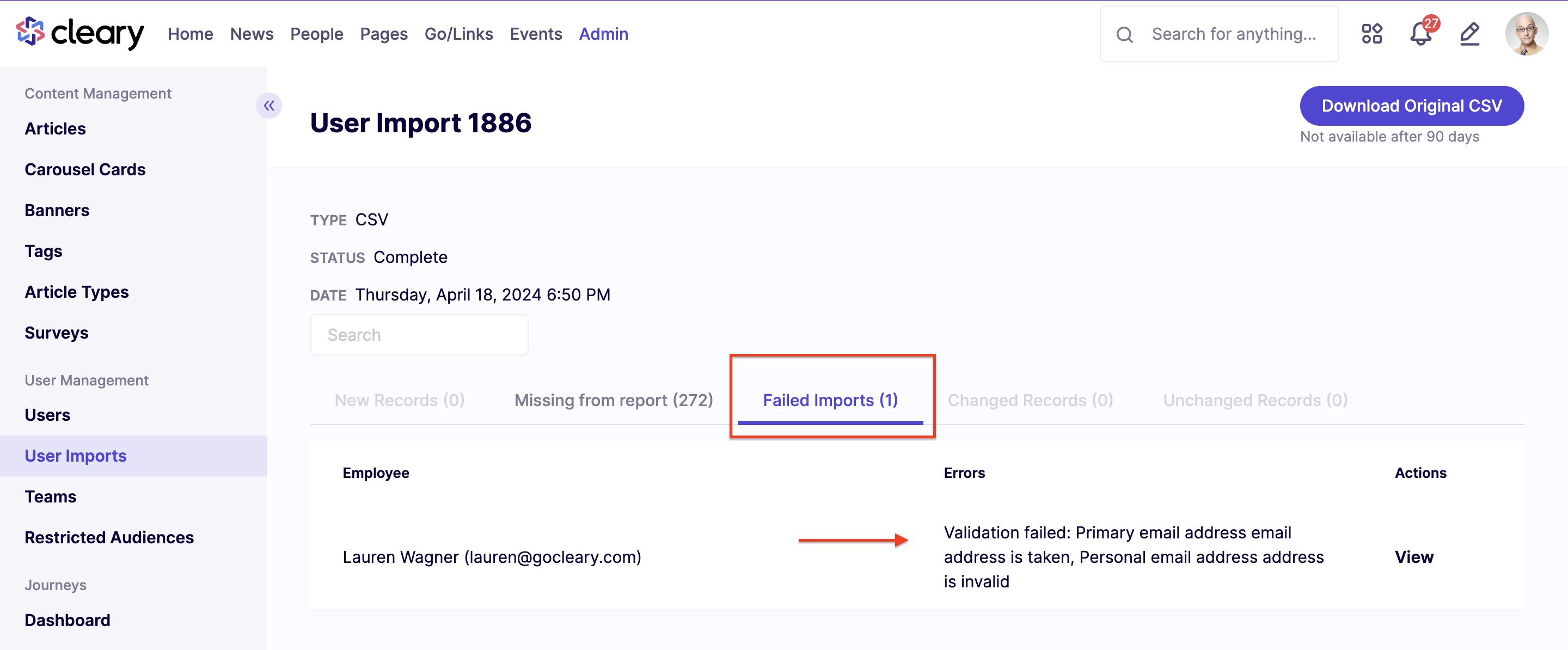Select the Changed Records tab

(x=1030, y=400)
